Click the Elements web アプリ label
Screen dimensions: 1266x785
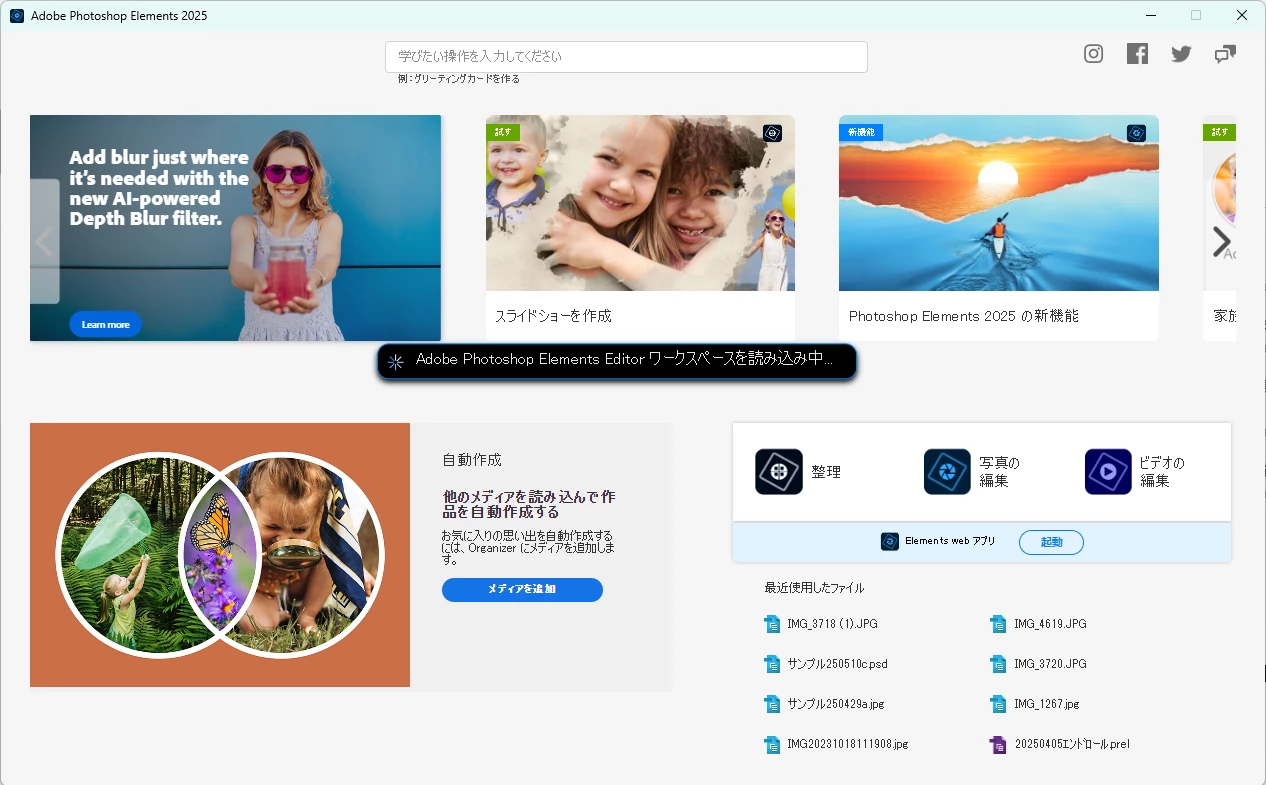(950, 541)
